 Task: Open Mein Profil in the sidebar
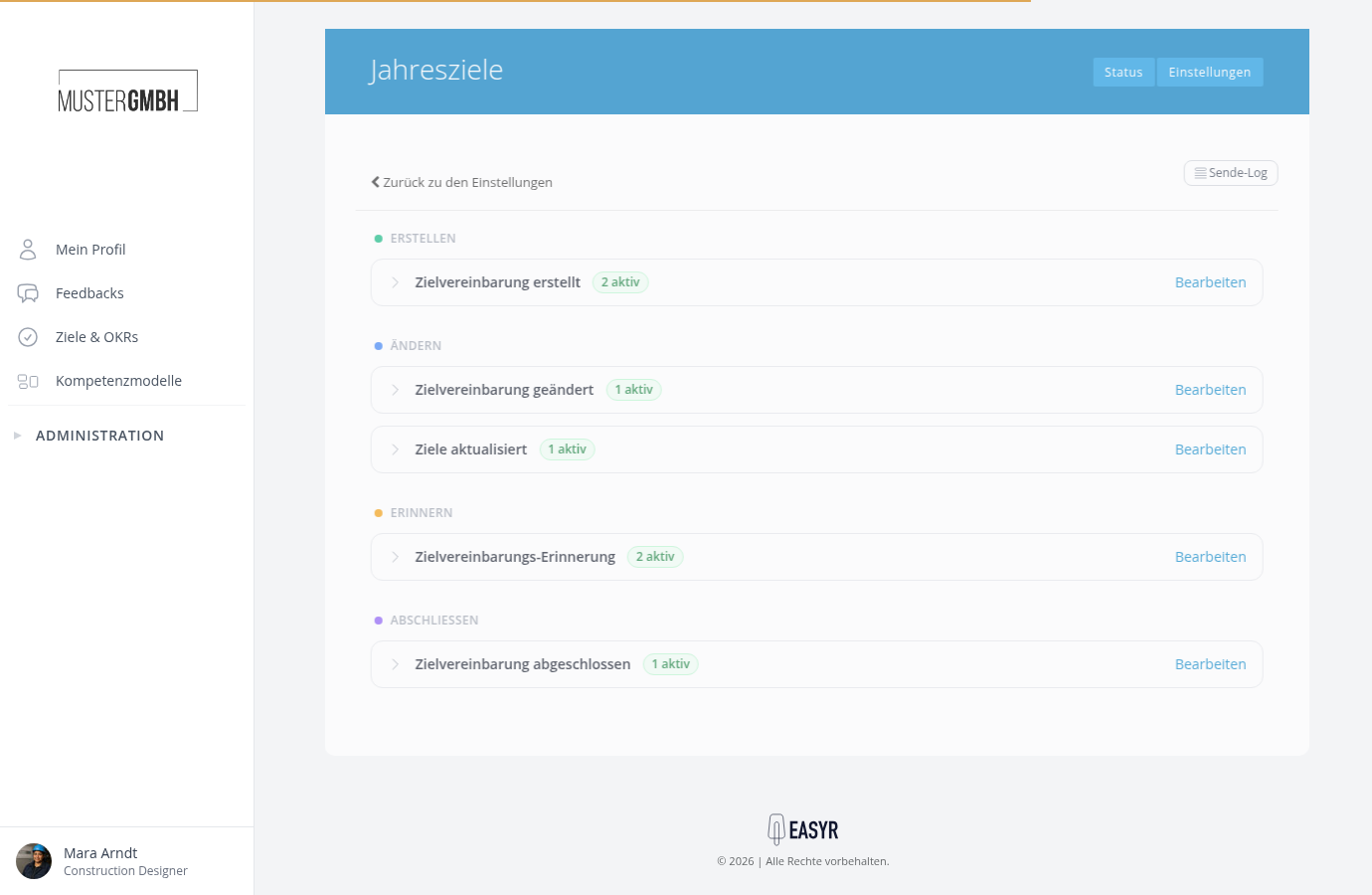90,250
